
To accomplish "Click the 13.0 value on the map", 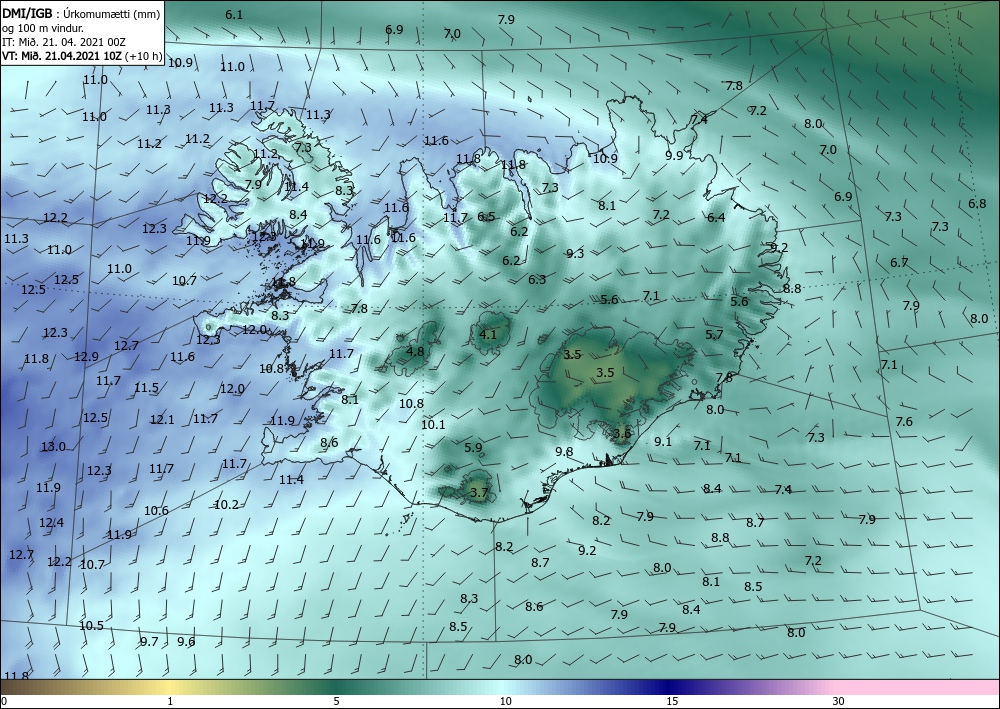I will pyautogui.click(x=54, y=446).
